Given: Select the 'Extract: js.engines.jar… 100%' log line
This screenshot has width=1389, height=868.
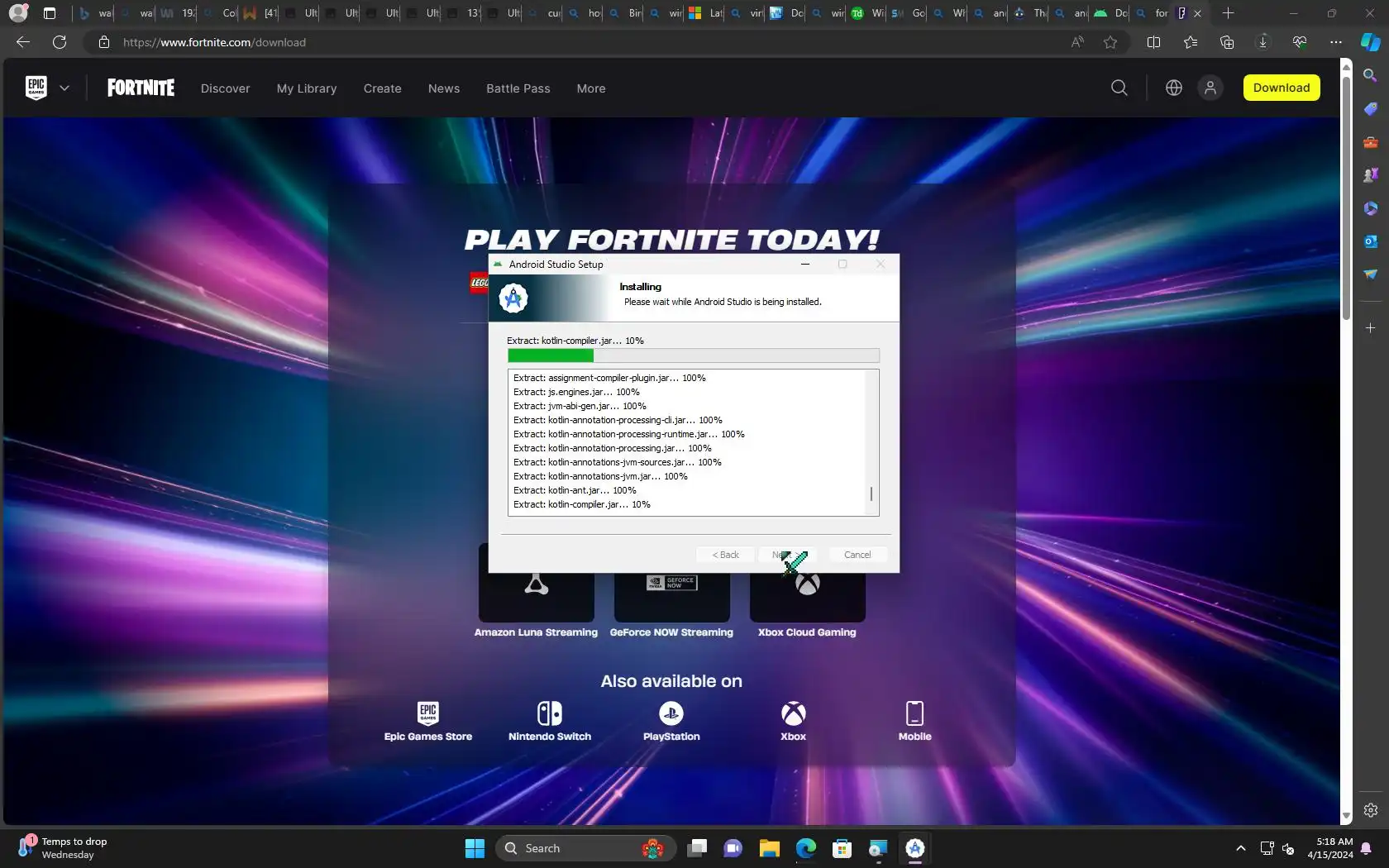Looking at the screenshot, I should tap(576, 392).
